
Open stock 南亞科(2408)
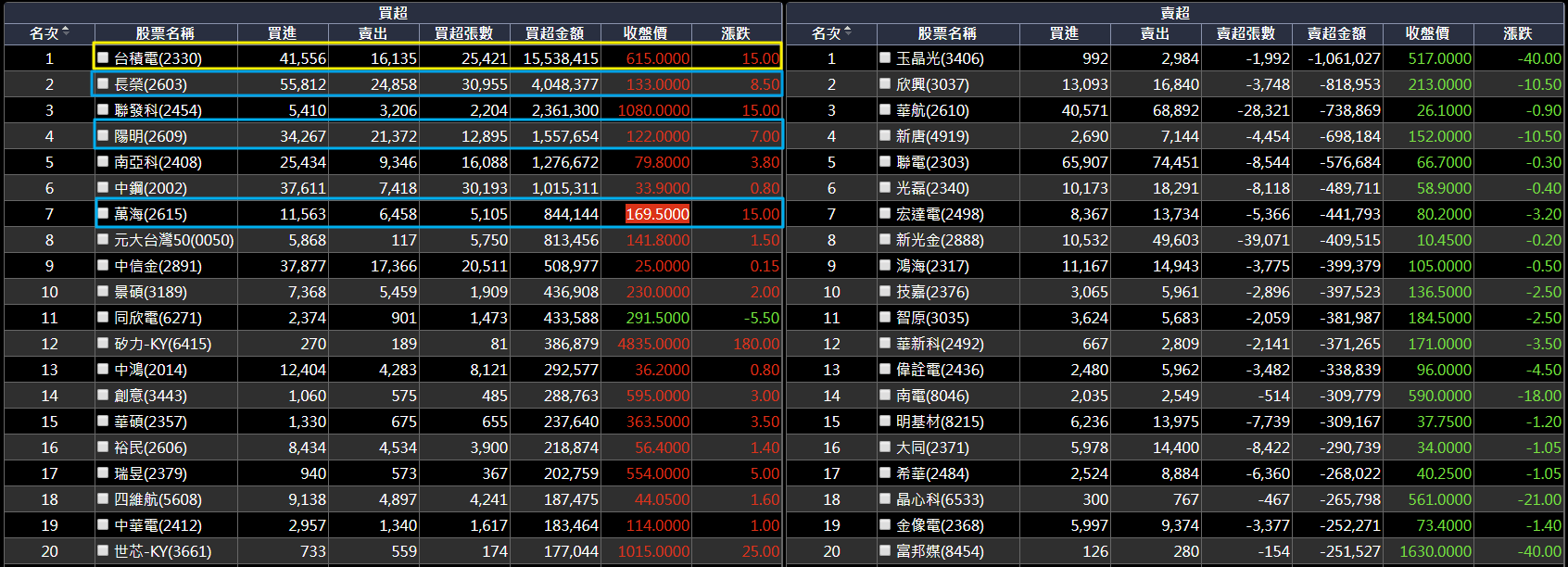[x=158, y=161]
